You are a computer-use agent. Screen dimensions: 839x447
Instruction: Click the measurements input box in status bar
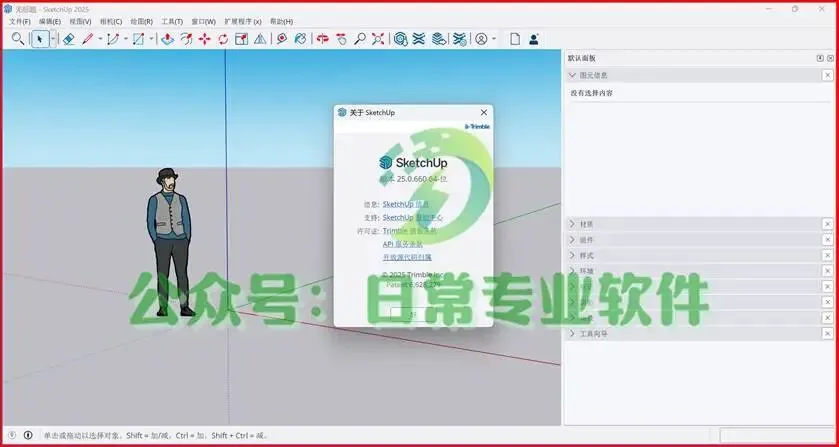pyautogui.click(x=777, y=435)
